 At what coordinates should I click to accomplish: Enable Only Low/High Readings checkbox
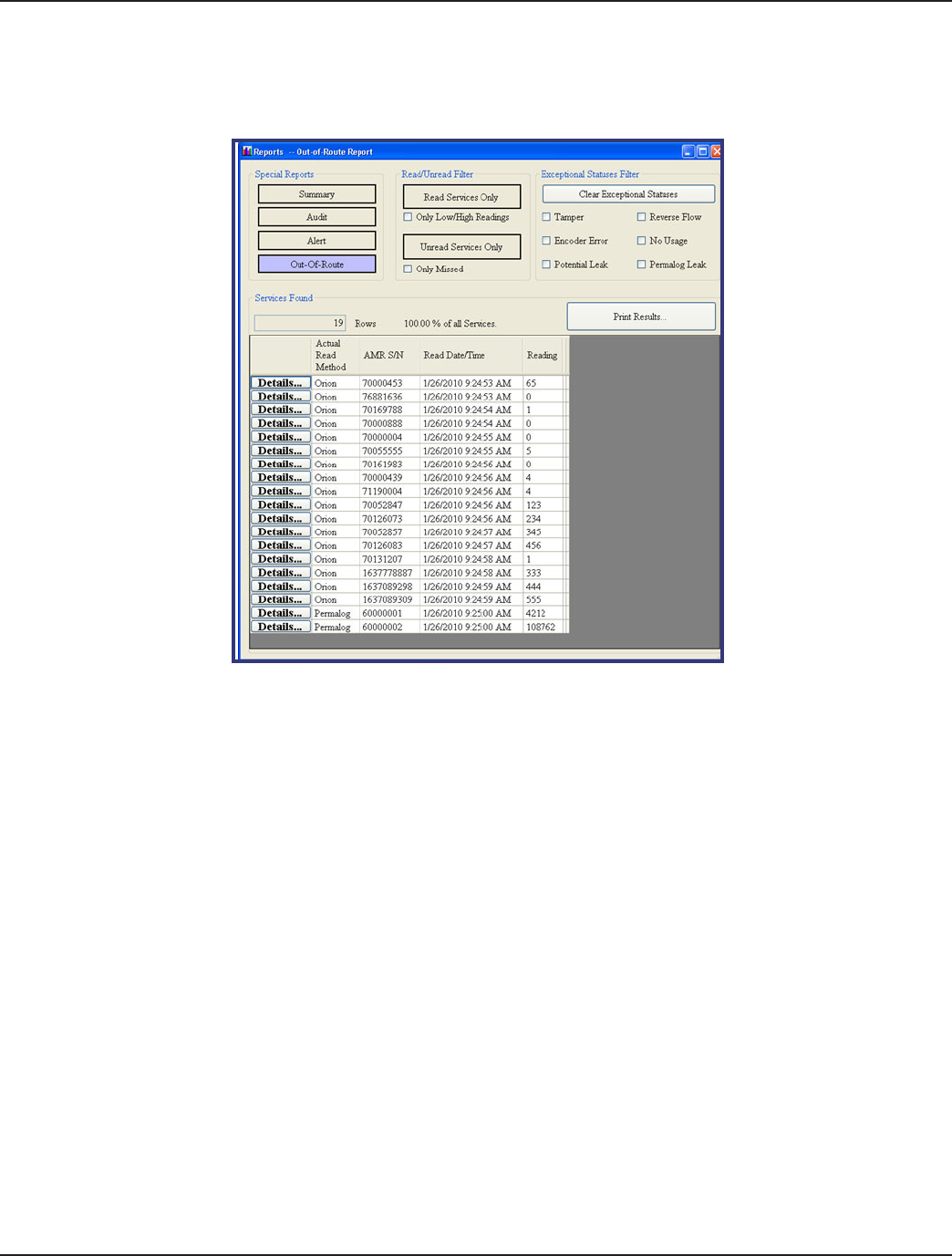tap(408, 217)
